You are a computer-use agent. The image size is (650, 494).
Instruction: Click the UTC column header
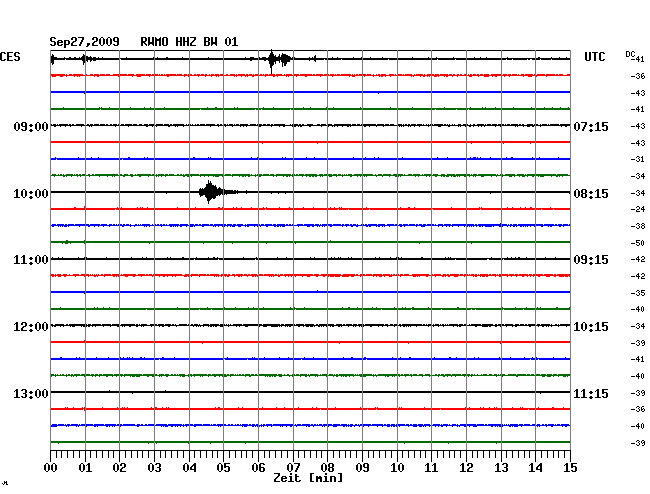pyautogui.click(x=594, y=57)
